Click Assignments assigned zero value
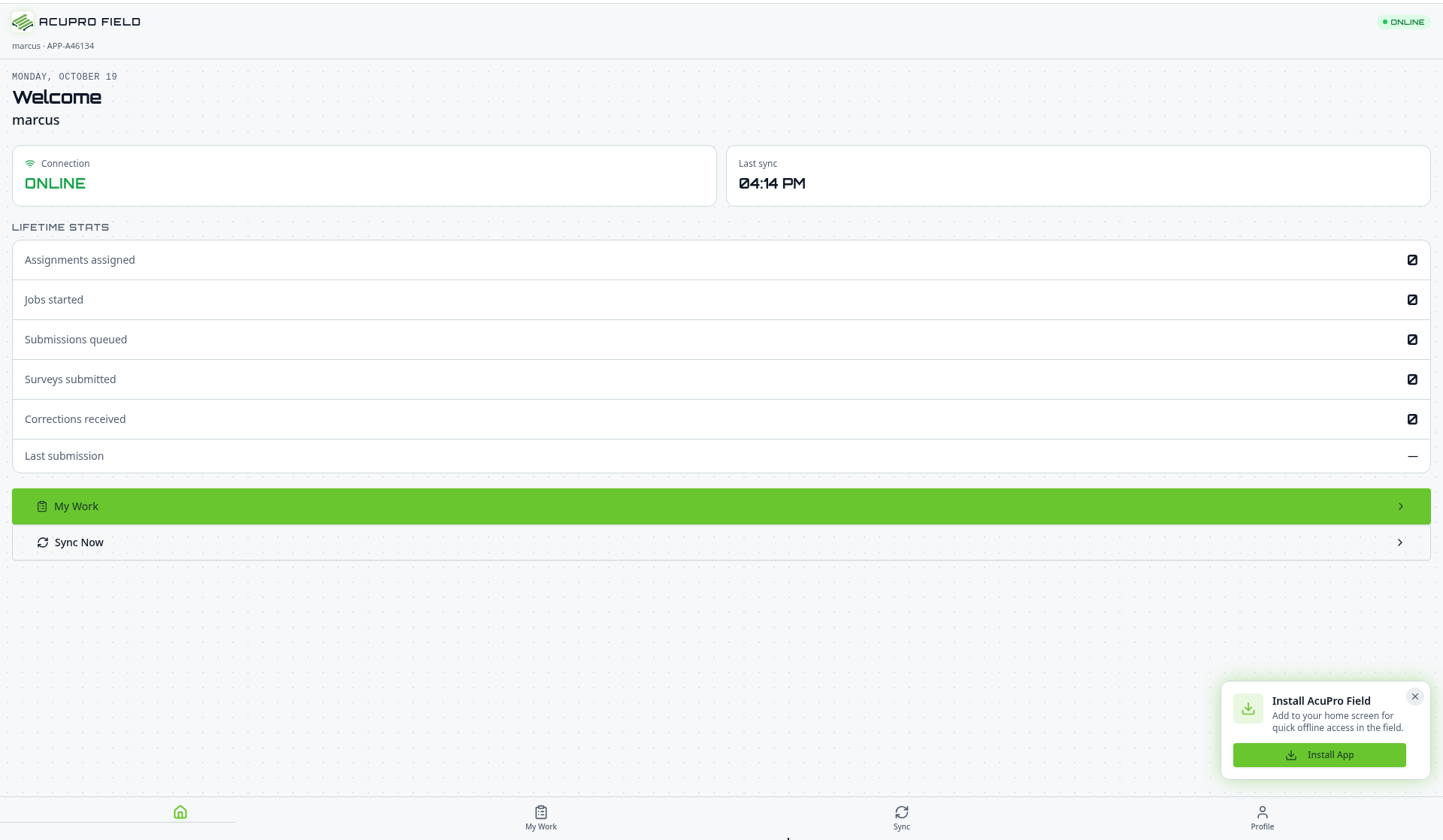1443x840 pixels. coord(1413,260)
